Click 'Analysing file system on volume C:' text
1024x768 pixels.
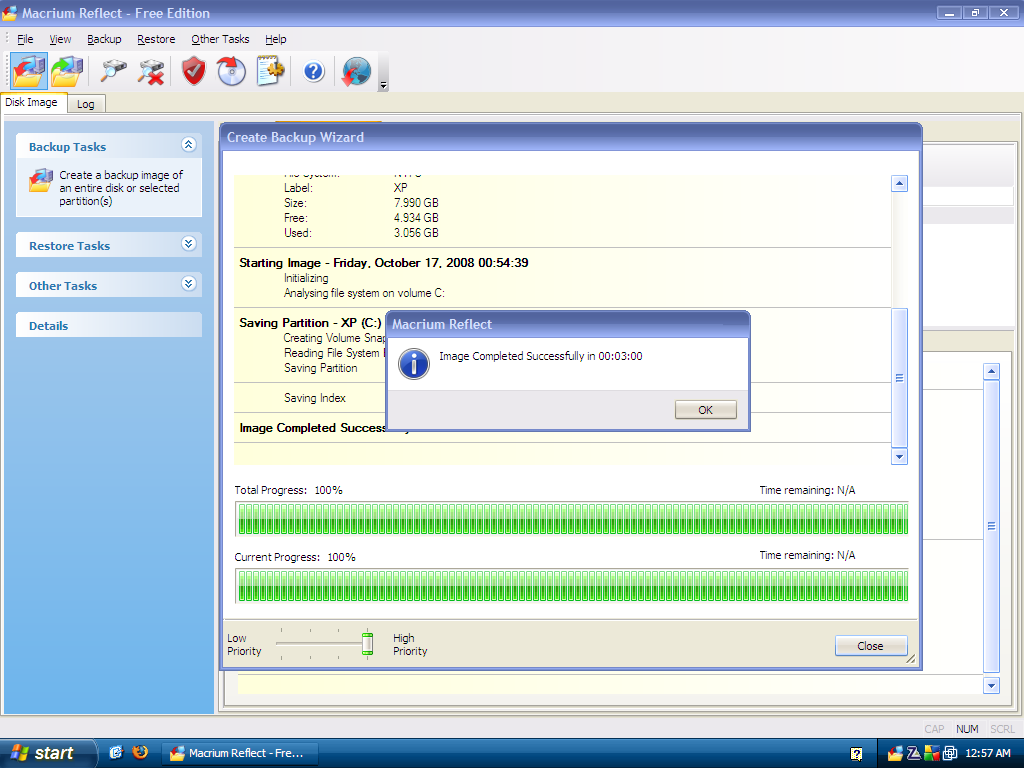click(364, 293)
